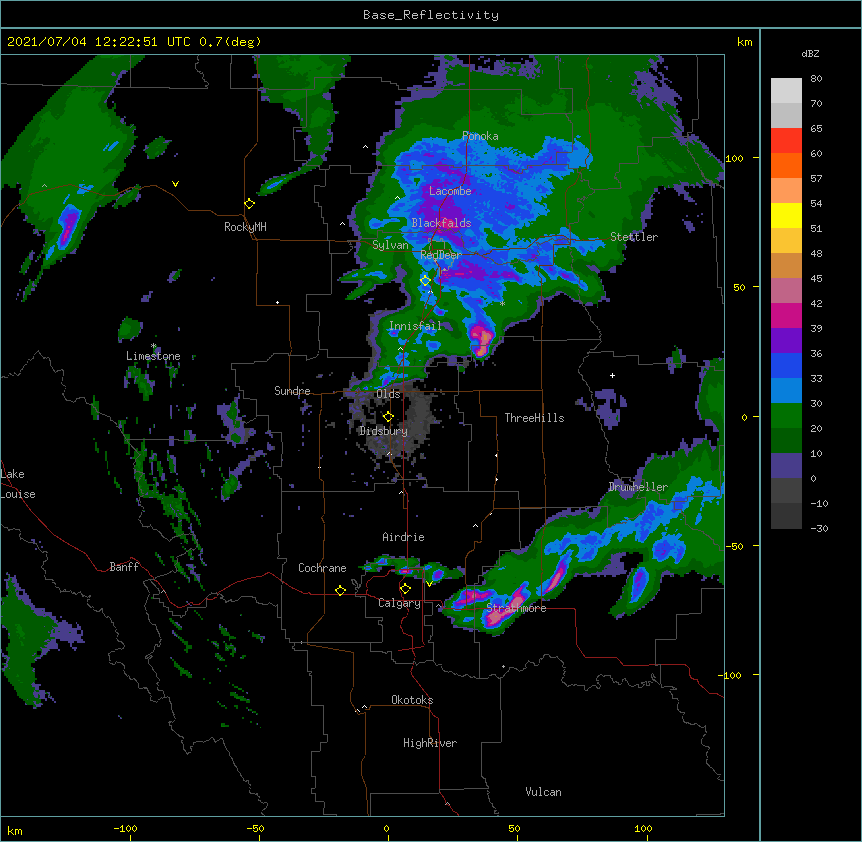Click the gold 48-51 dBZ legend swatch
Image resolution: width=862 pixels, height=842 pixels.
(x=786, y=241)
